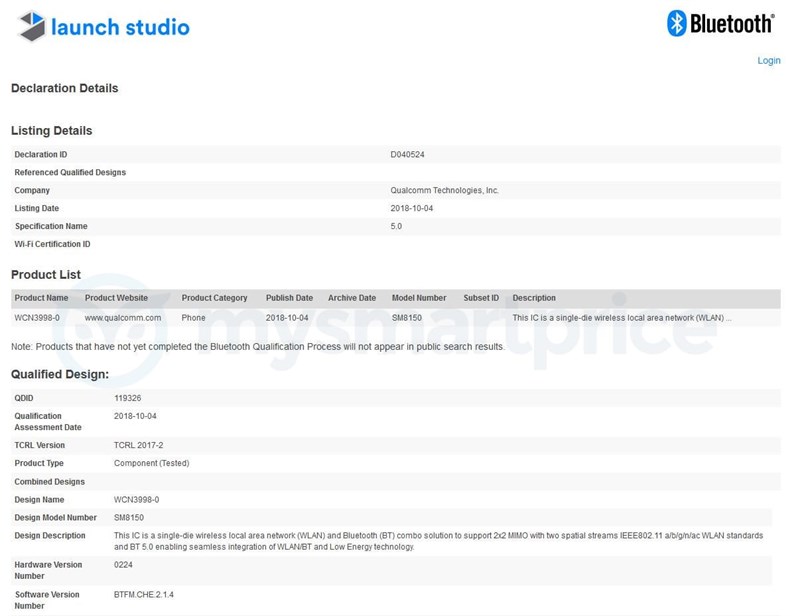Click the Specification Name label
Screen dimensions: 800x616
click(x=51, y=226)
